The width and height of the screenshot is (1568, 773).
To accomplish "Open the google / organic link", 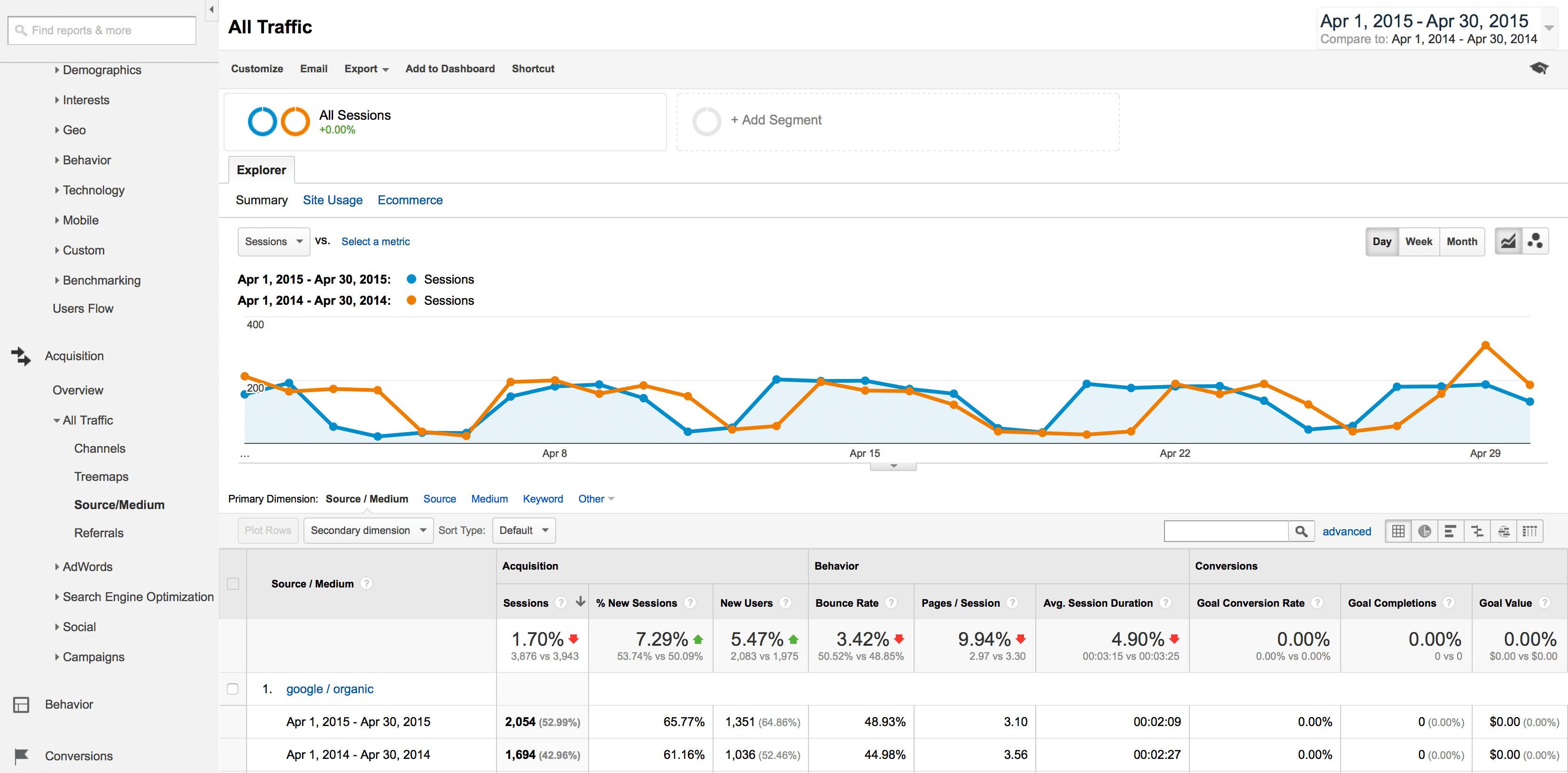I will [329, 689].
